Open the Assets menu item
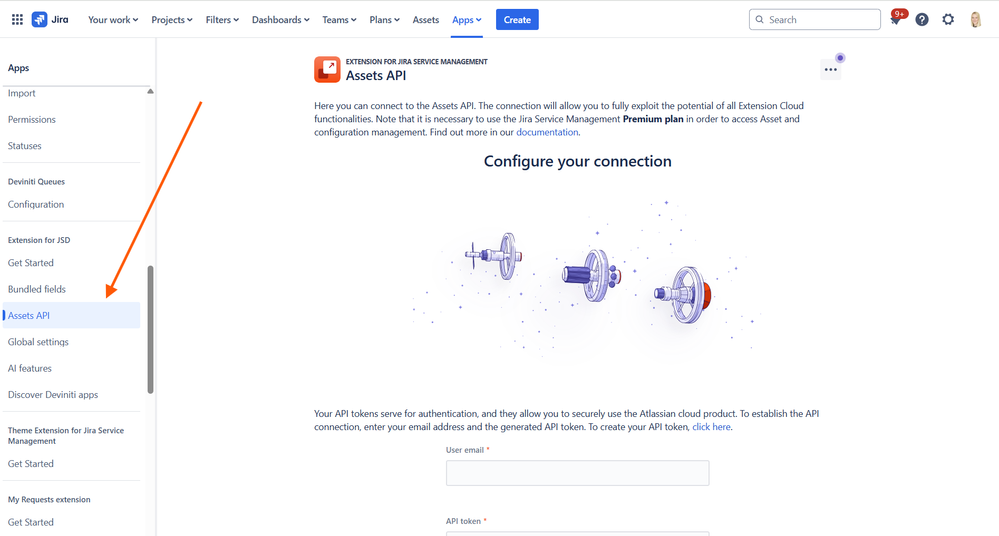Image resolution: width=999 pixels, height=536 pixels. (426, 20)
